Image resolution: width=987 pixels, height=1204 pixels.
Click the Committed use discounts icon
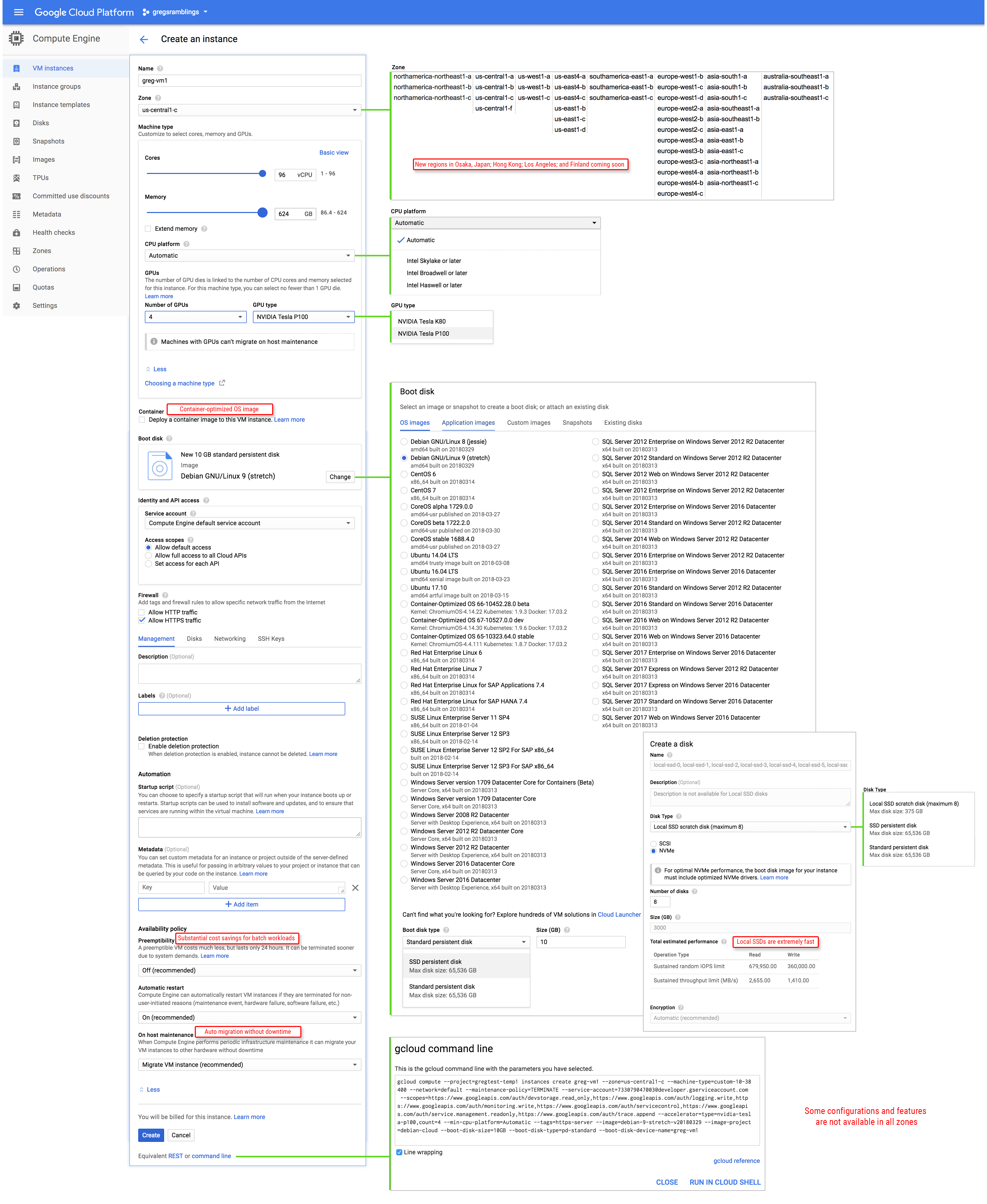tap(16, 196)
